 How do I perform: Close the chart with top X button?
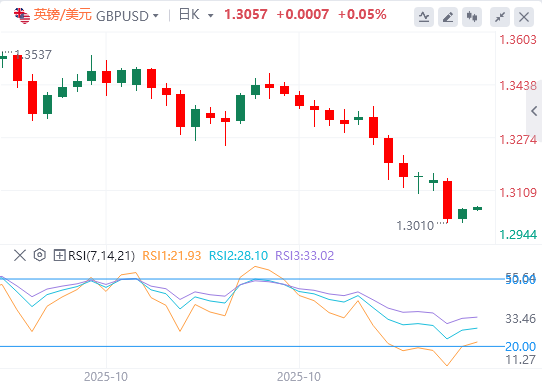tap(524, 16)
